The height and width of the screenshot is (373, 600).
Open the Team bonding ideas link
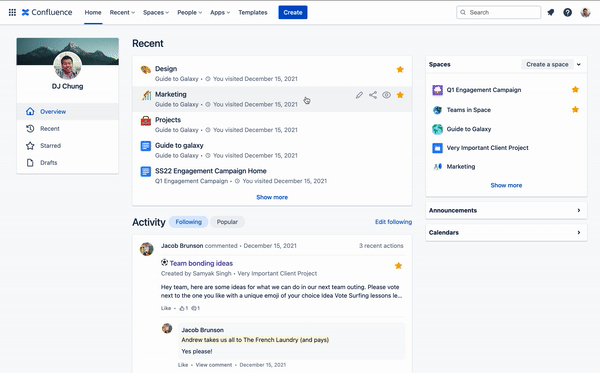[201, 263]
